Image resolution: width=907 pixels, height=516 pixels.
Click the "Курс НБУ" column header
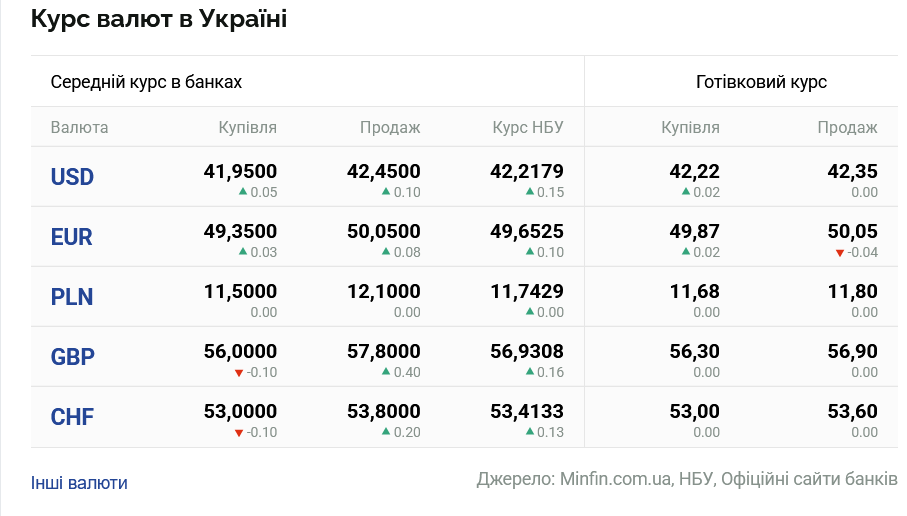pyautogui.click(x=528, y=127)
